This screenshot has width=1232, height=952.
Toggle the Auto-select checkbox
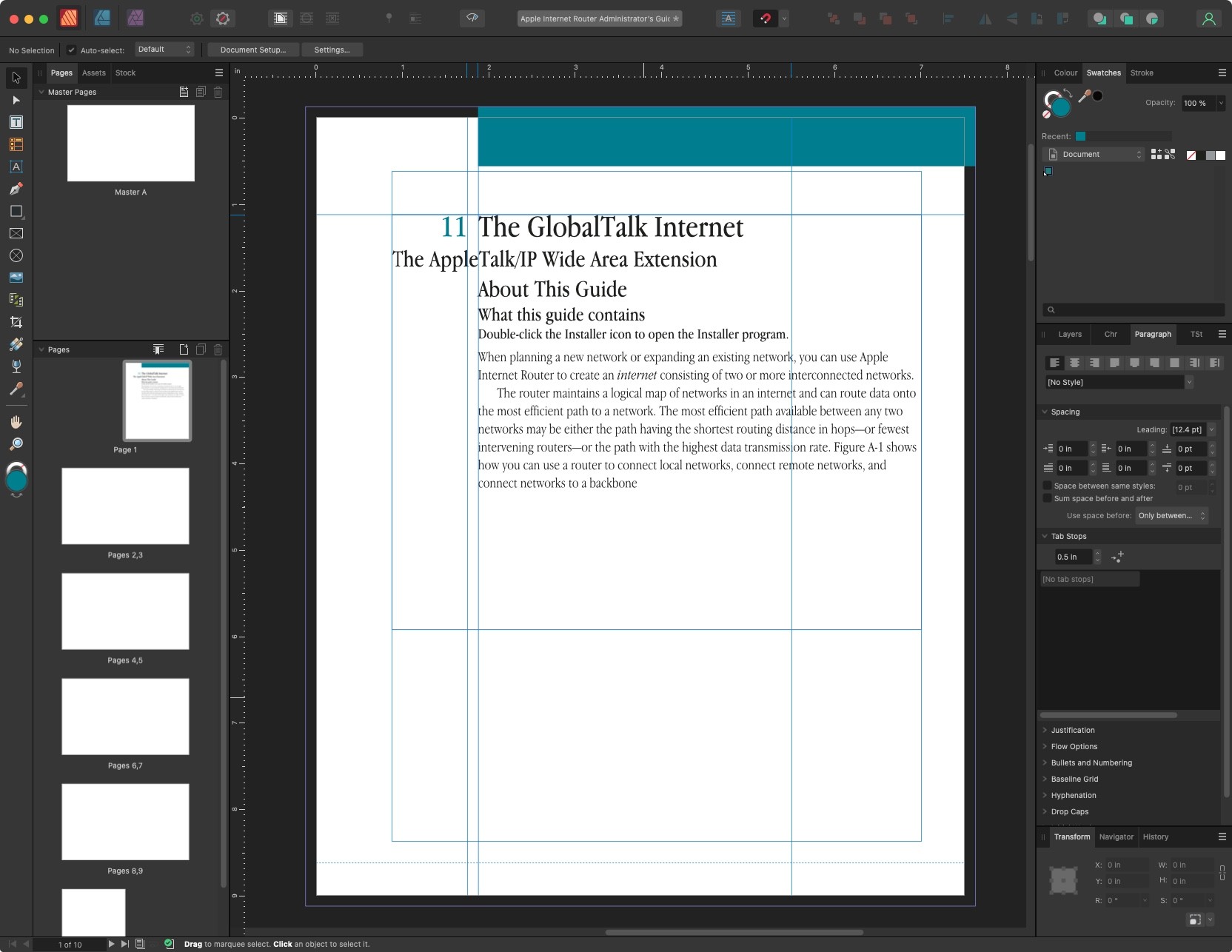click(71, 50)
